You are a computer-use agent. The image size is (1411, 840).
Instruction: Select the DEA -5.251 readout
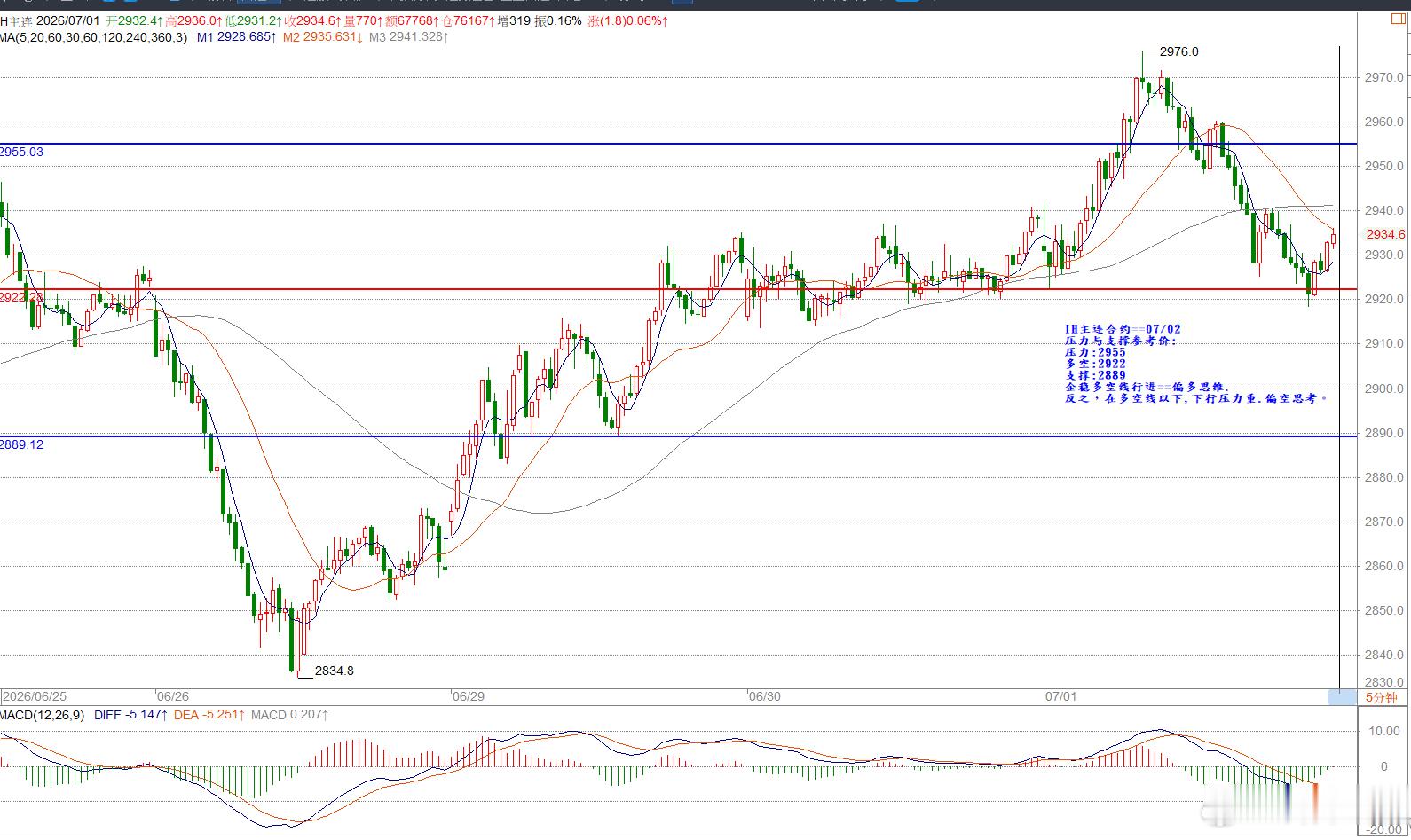click(209, 715)
